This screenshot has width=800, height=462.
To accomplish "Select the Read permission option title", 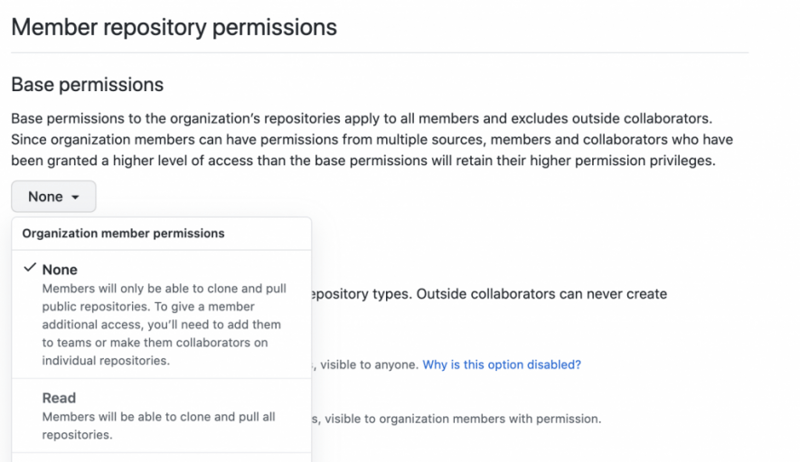I will point(59,397).
